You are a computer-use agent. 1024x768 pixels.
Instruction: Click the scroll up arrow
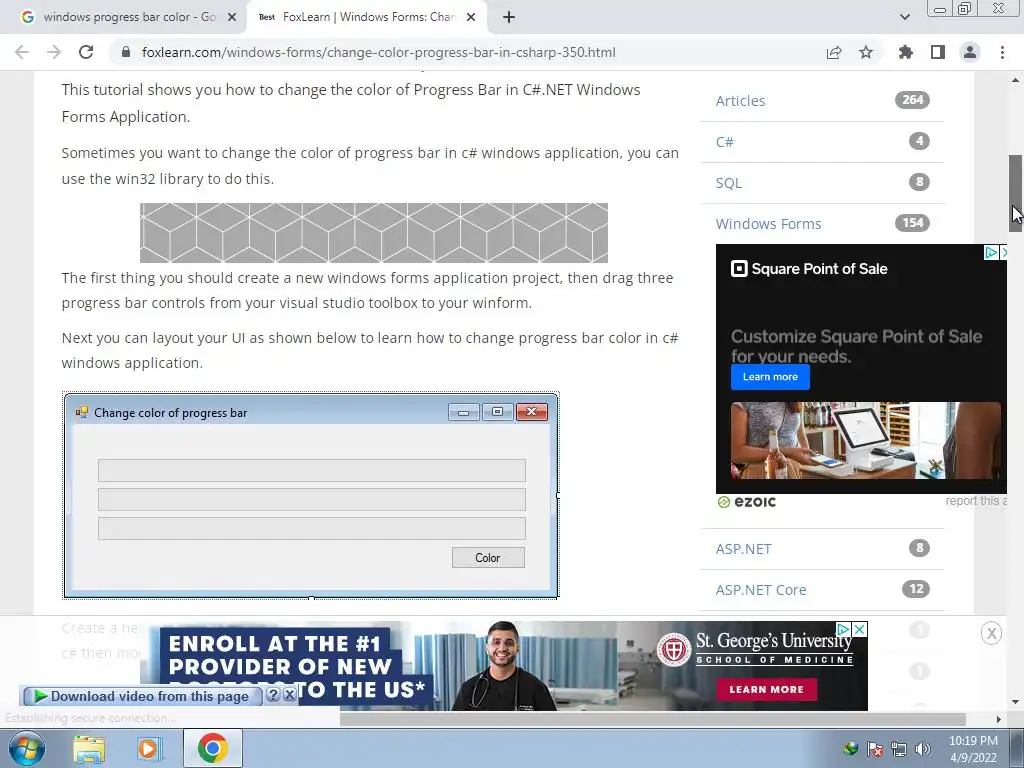click(x=1016, y=80)
